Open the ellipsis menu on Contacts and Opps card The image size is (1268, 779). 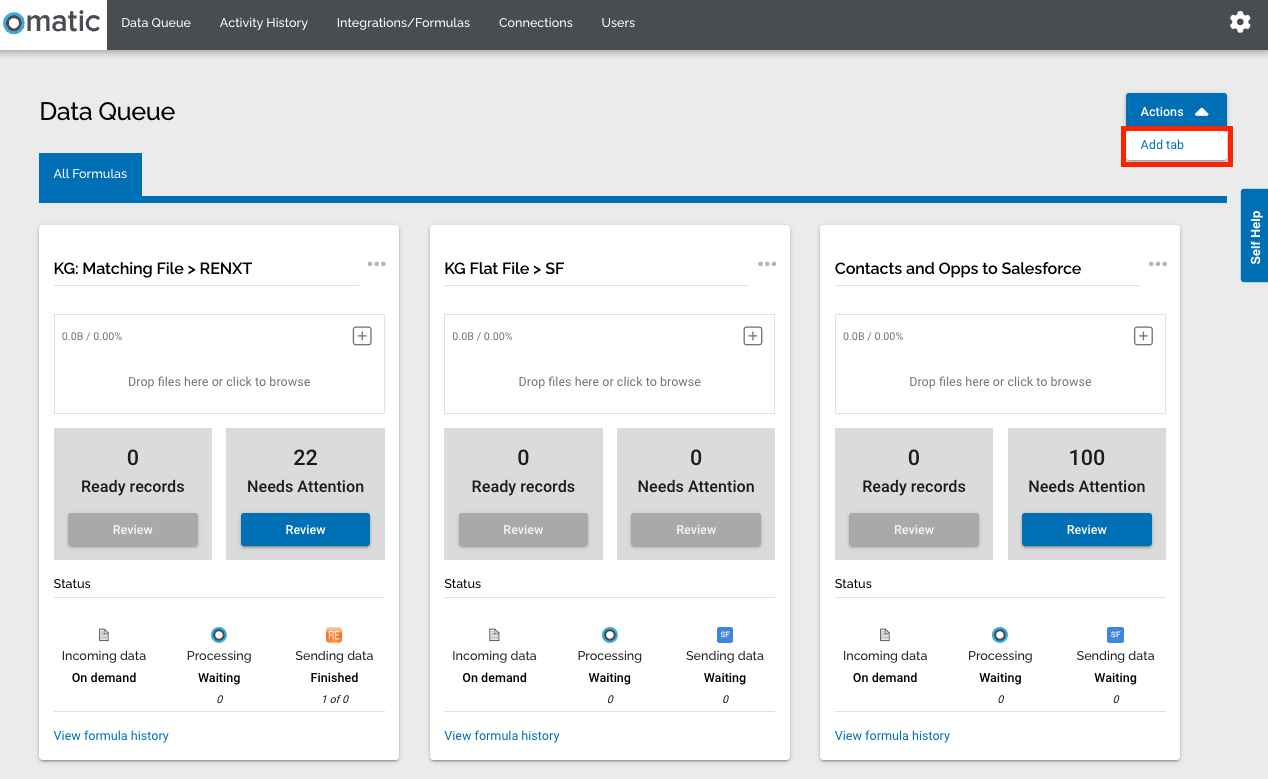[x=1157, y=263]
